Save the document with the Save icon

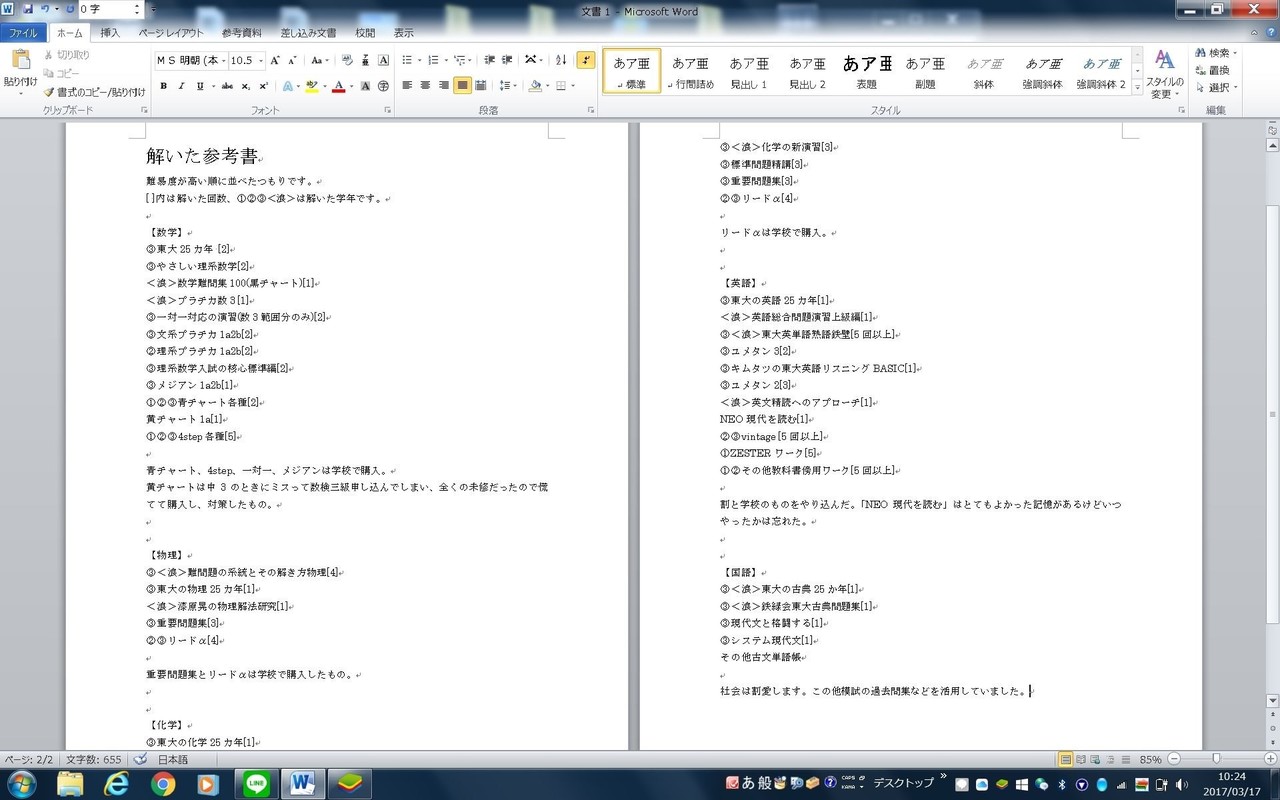tap(28, 9)
